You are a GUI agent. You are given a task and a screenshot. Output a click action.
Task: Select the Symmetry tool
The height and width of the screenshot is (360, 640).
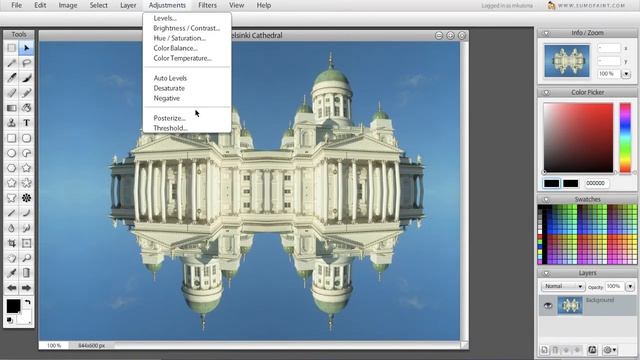tap(27, 198)
